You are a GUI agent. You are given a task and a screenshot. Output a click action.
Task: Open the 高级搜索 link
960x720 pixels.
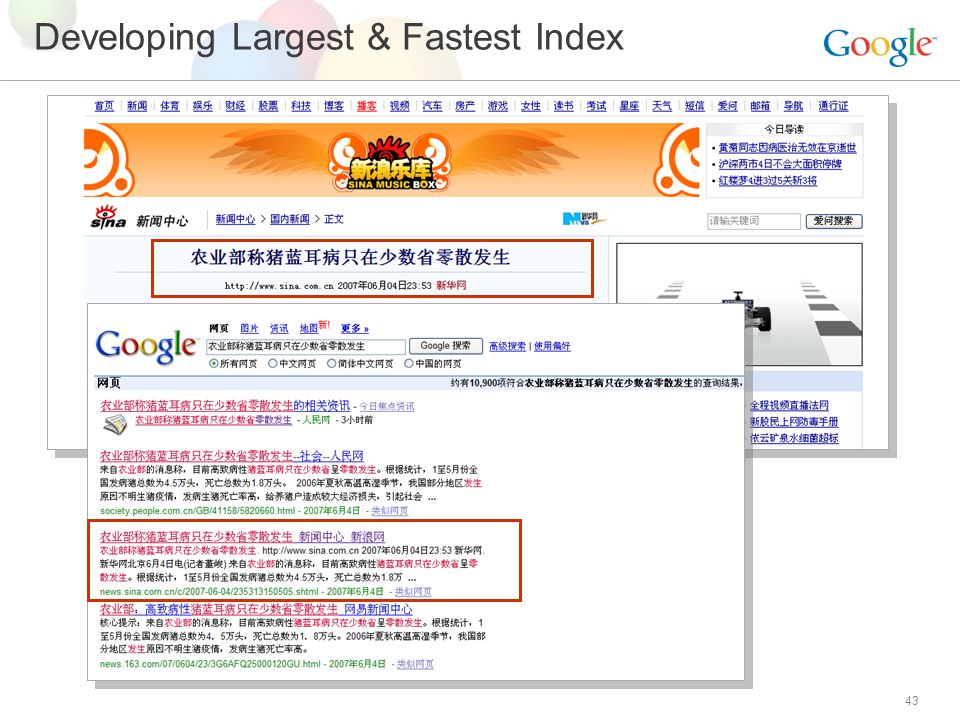coord(507,346)
